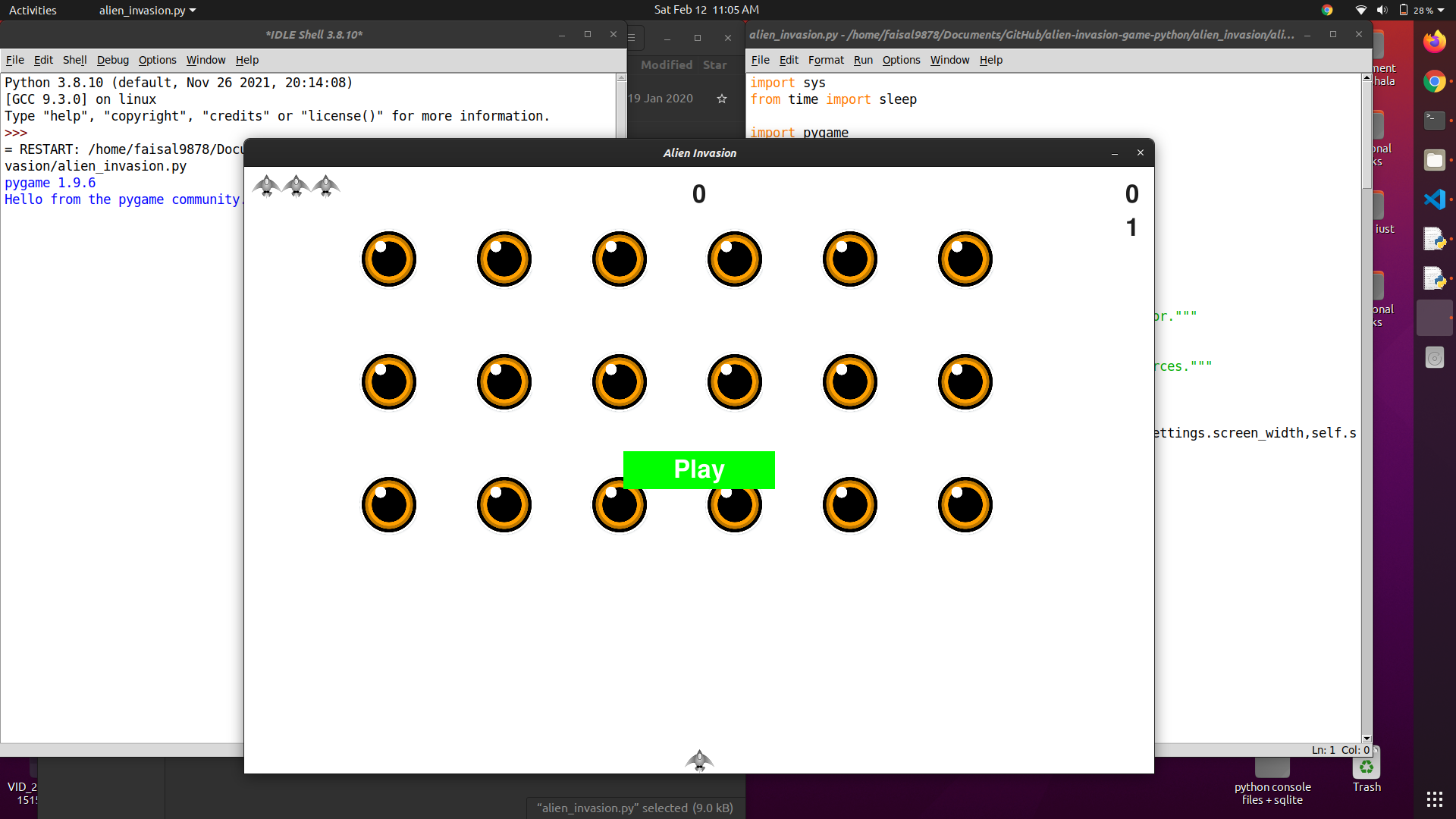The height and width of the screenshot is (819, 1456).
Task: Open Window menu in editor window
Action: [x=949, y=60]
